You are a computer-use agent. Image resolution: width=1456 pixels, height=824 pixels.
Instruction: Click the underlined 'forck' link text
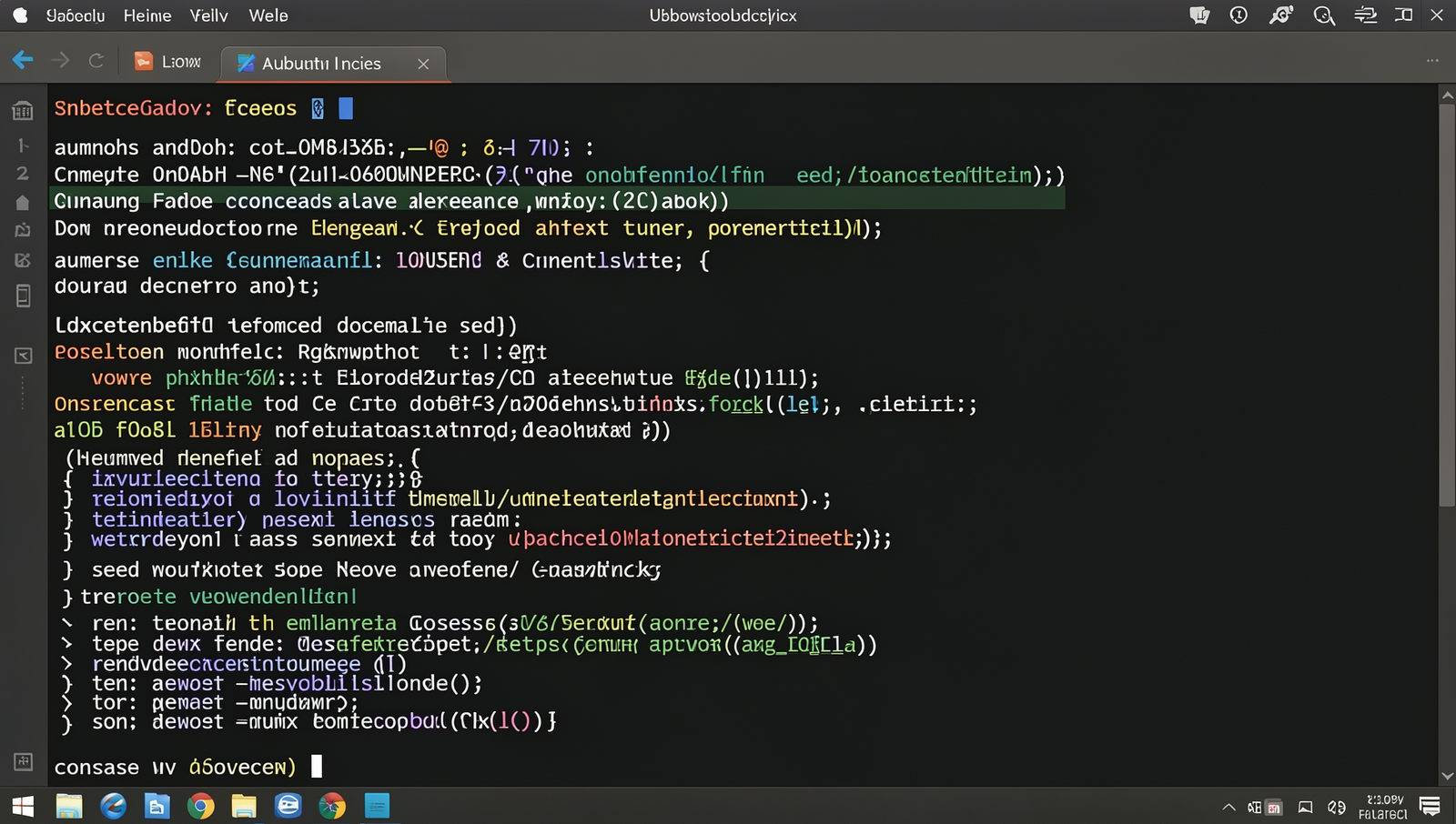coord(735,404)
